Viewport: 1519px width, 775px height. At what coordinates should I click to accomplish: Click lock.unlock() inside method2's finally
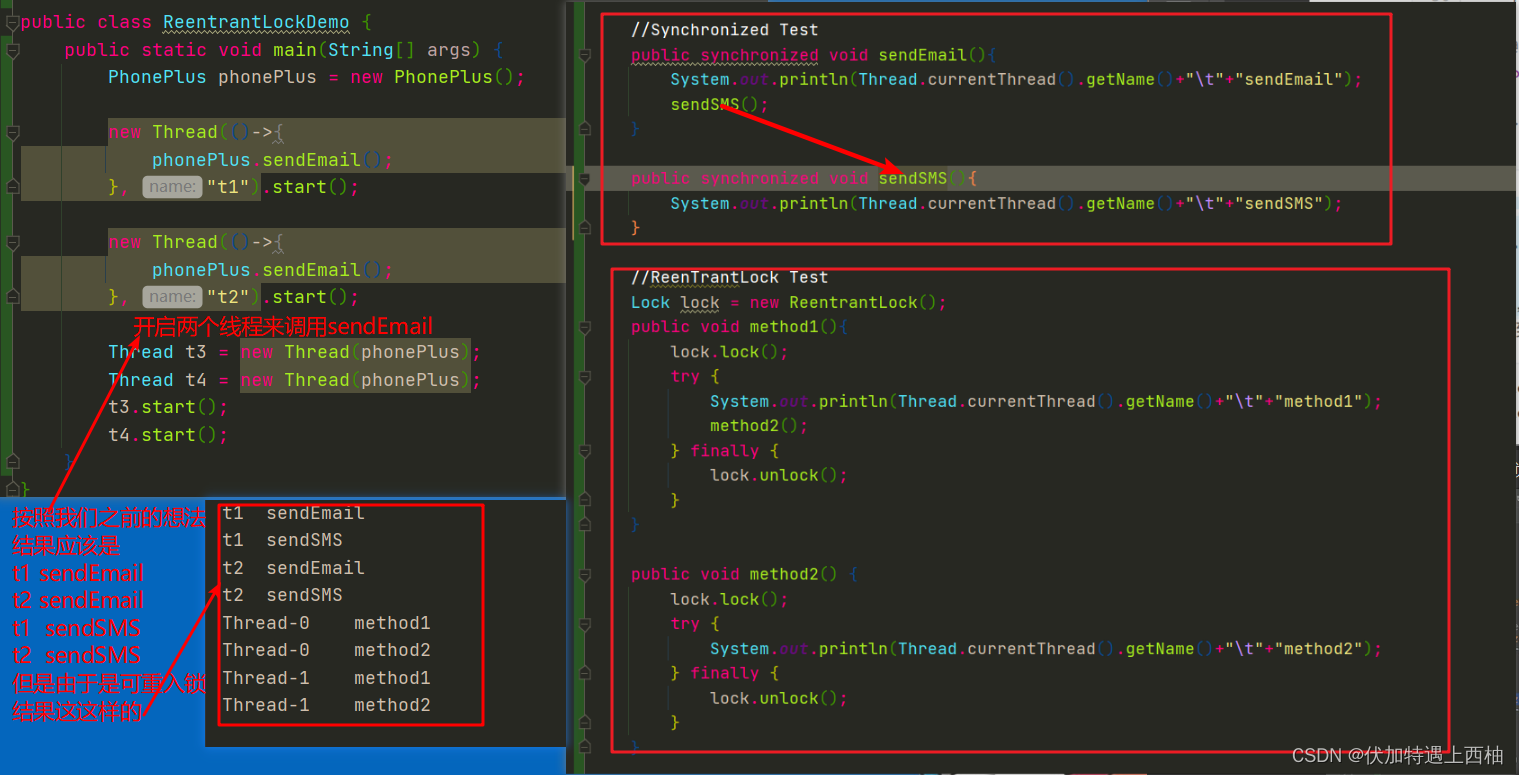(x=779, y=698)
